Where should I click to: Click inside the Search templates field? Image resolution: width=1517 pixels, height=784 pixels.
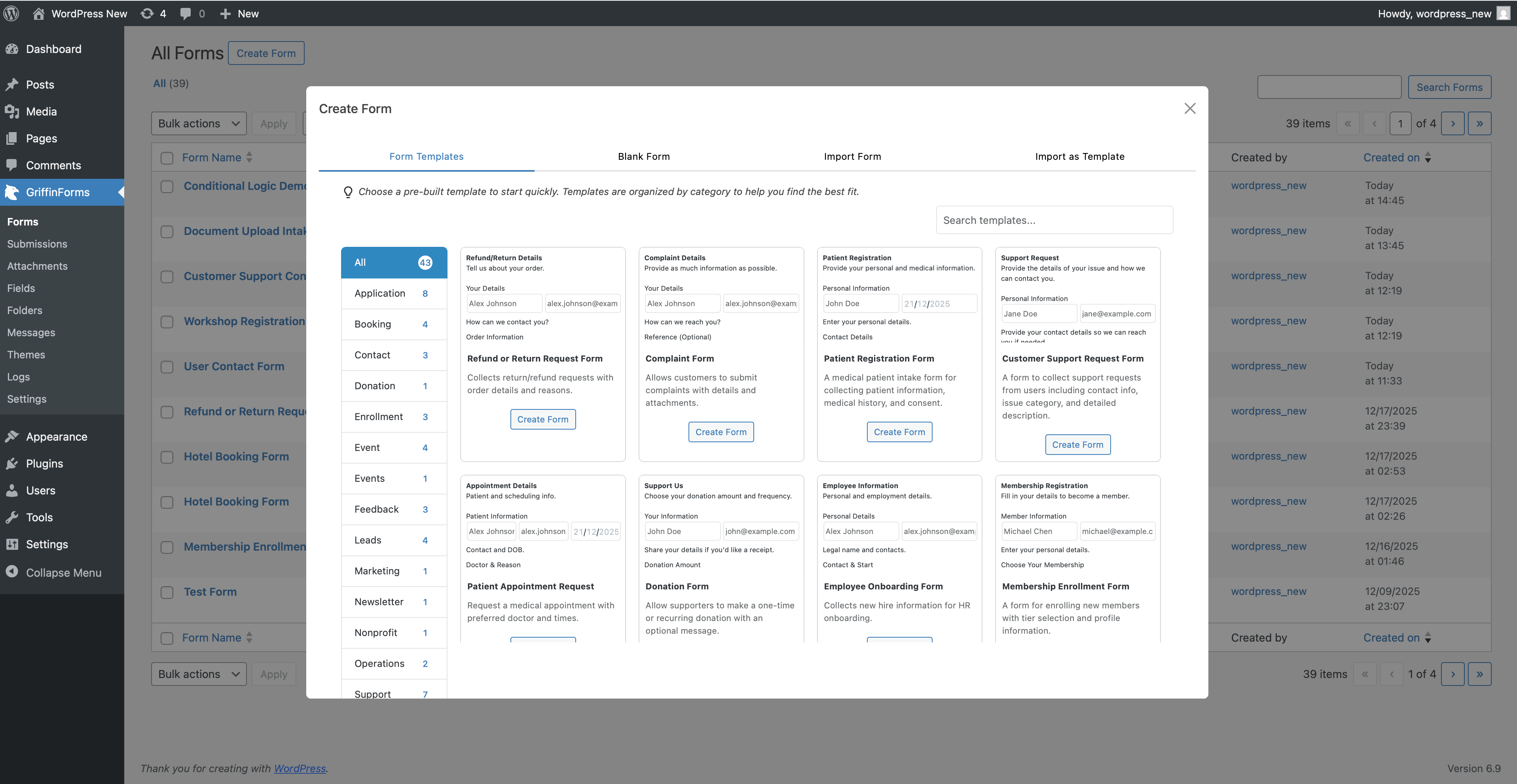click(x=1054, y=220)
